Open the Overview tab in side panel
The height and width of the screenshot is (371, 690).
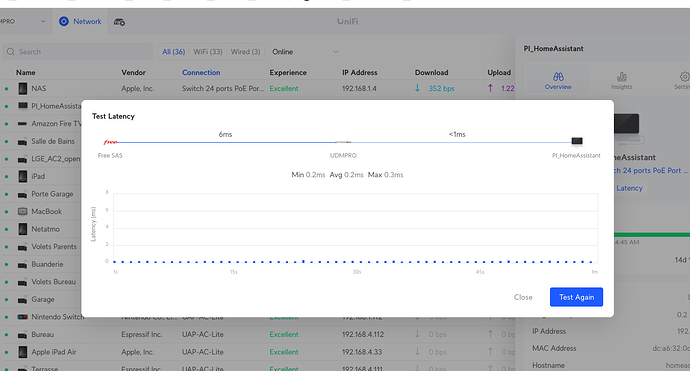point(558,81)
